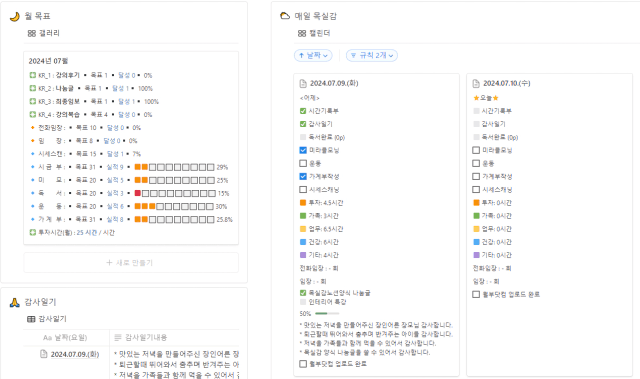Image resolution: width=640 pixels, height=379 pixels.
Task: Check 운동 on the 2024.07.09 card
Action: (303, 163)
